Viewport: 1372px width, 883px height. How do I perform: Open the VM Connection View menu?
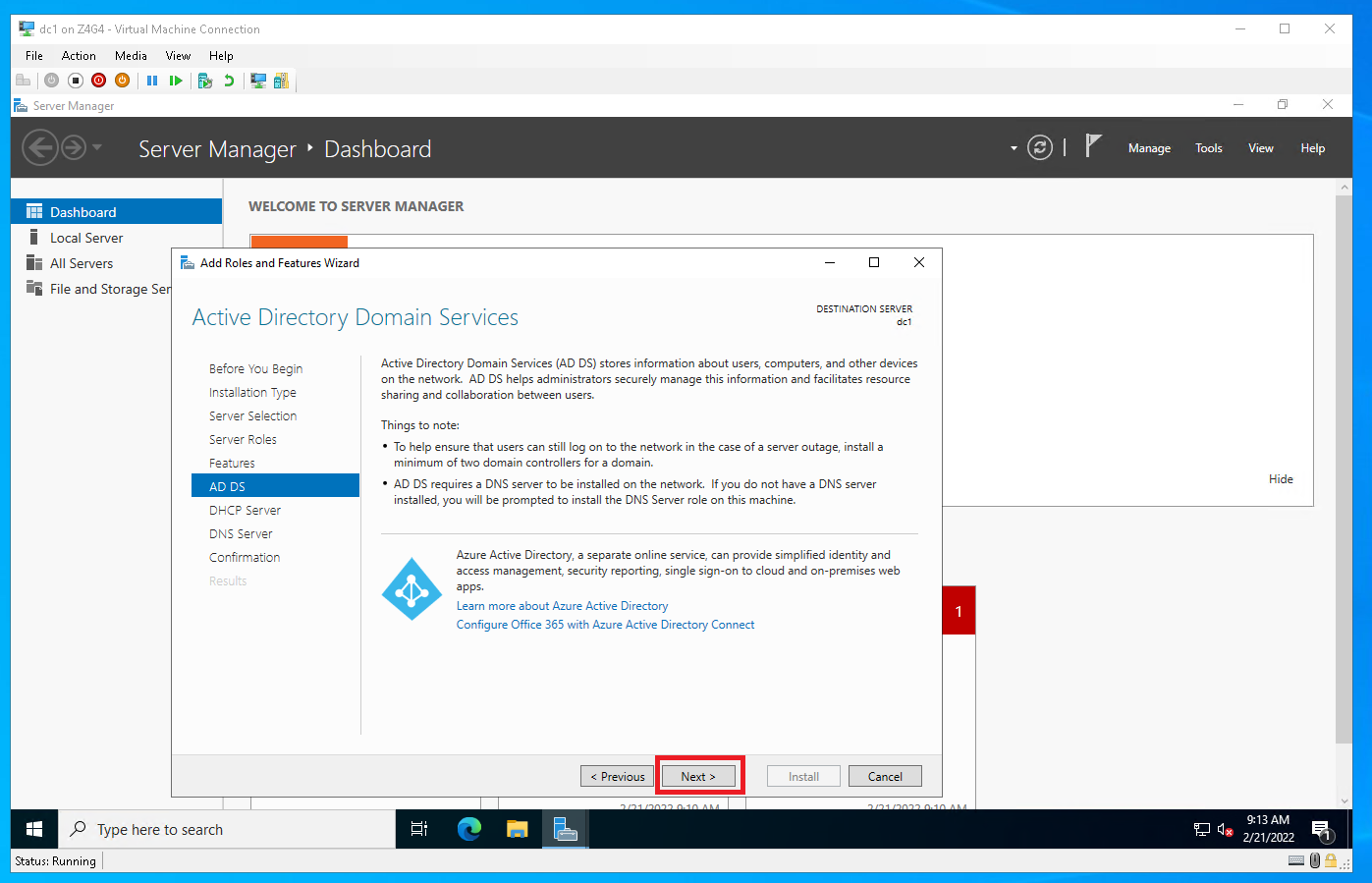pos(178,56)
